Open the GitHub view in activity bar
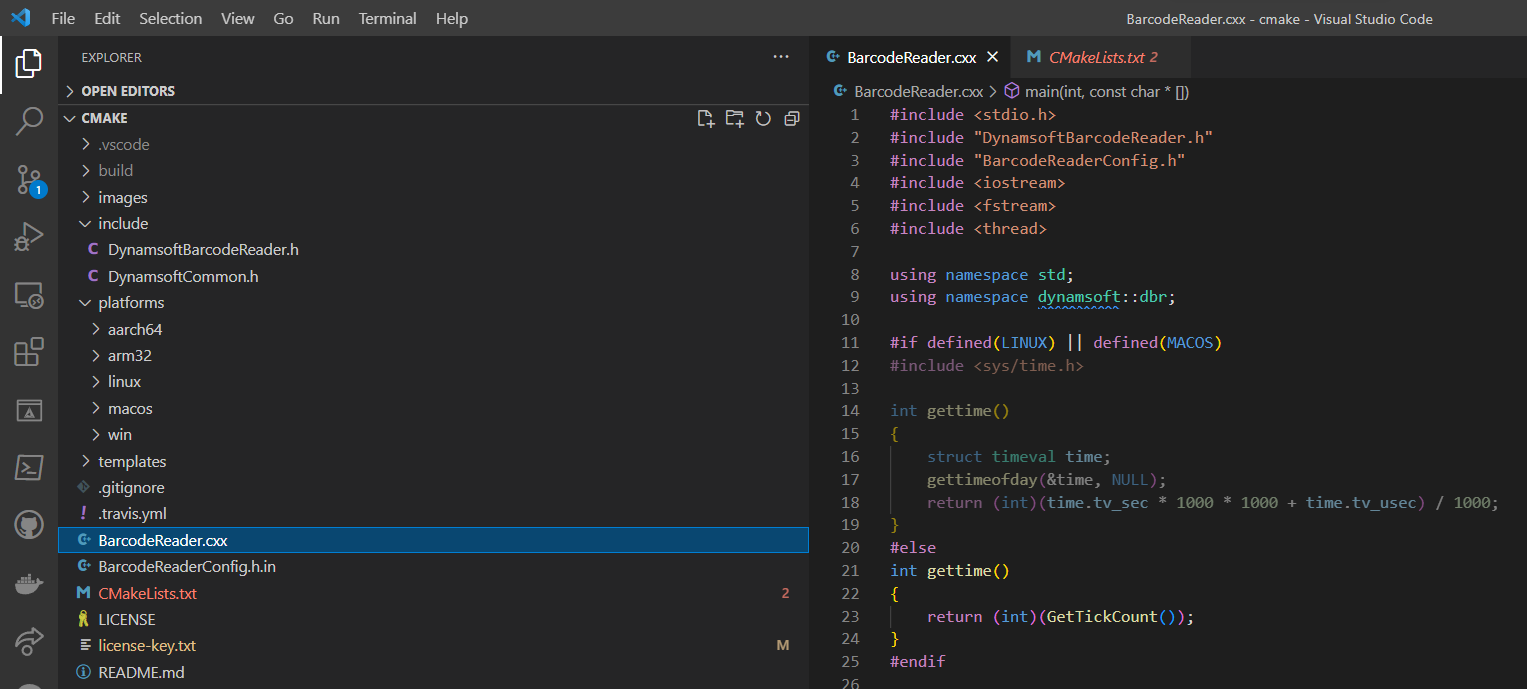The image size is (1527, 689). click(29, 525)
